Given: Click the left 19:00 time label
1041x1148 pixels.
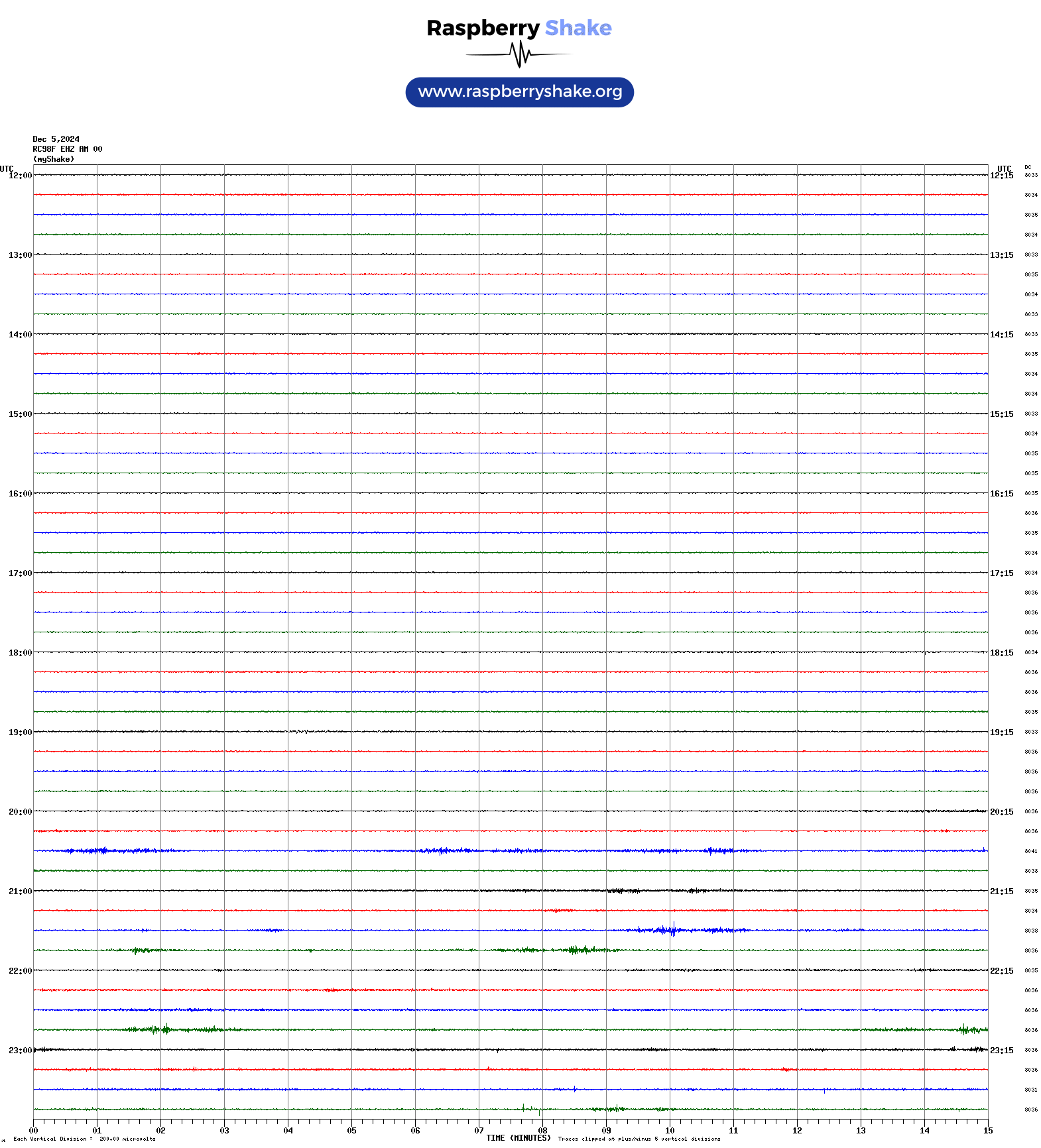Looking at the screenshot, I should [20, 732].
